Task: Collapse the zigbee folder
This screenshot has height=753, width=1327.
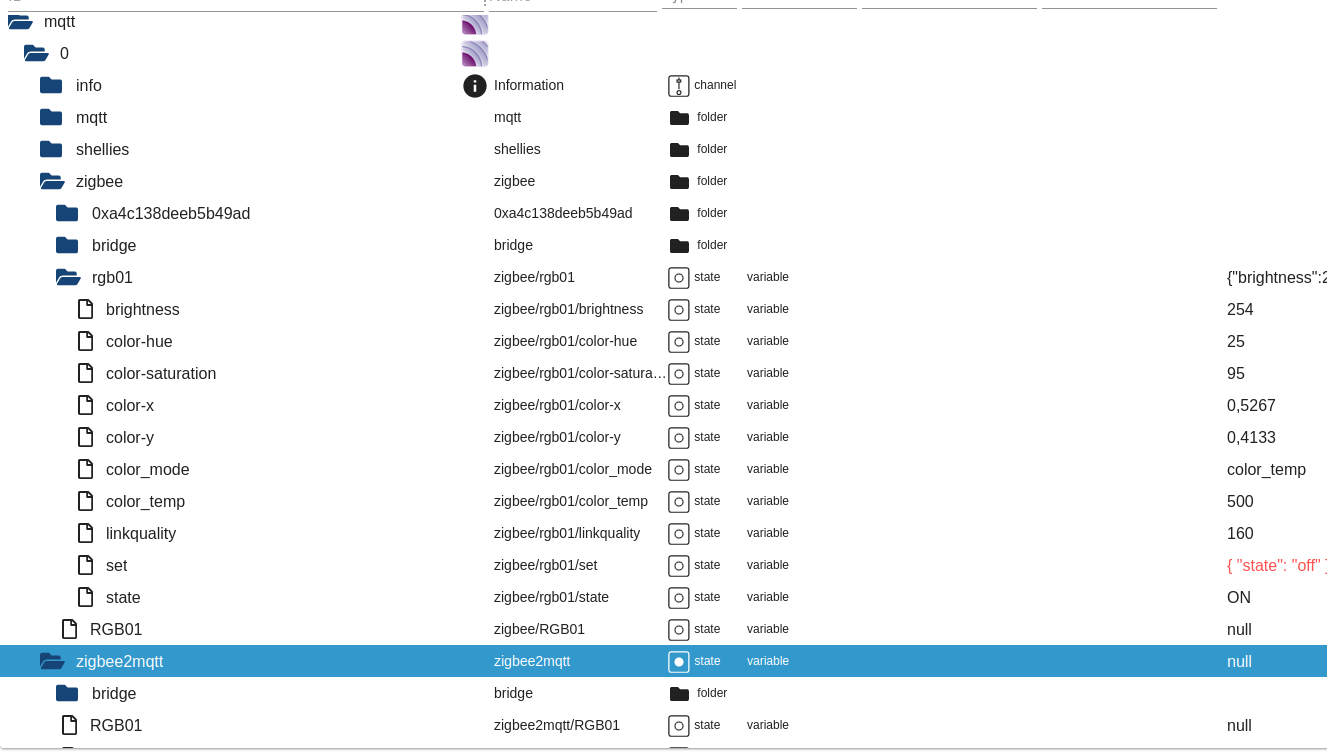Action: pos(52,181)
